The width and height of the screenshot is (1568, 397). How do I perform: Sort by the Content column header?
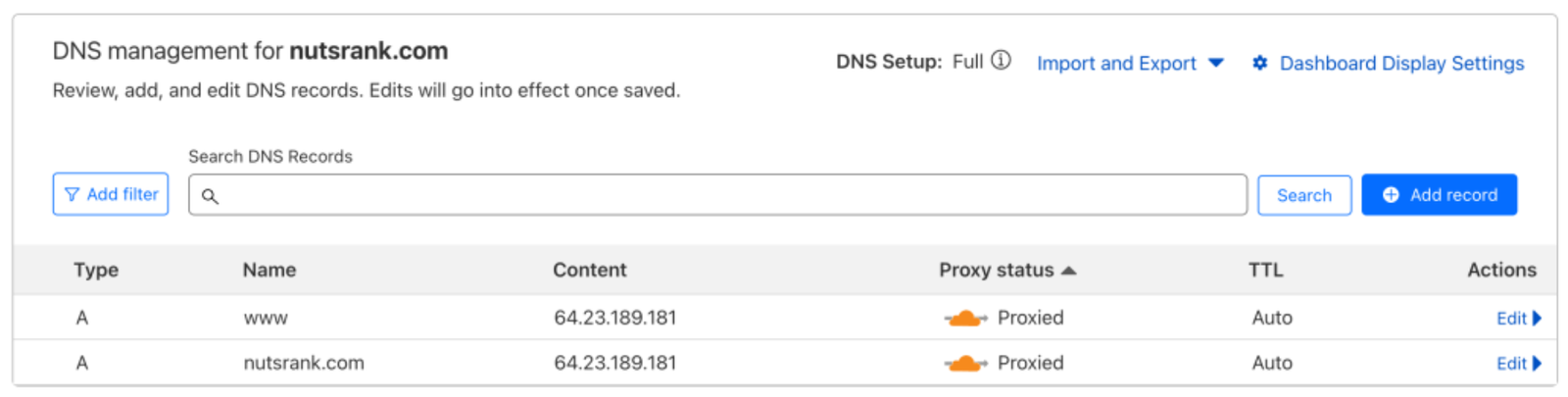(x=589, y=271)
